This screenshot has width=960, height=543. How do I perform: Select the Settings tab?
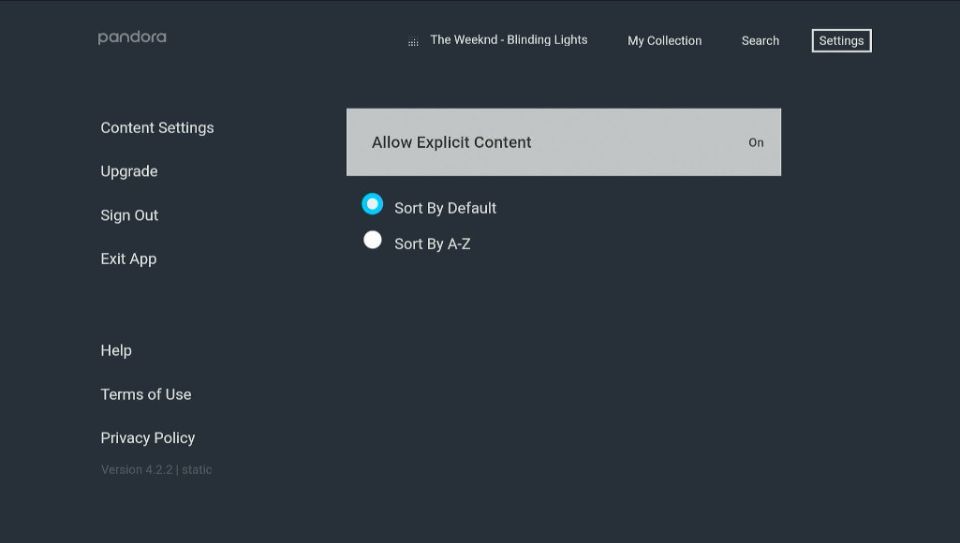tap(841, 41)
